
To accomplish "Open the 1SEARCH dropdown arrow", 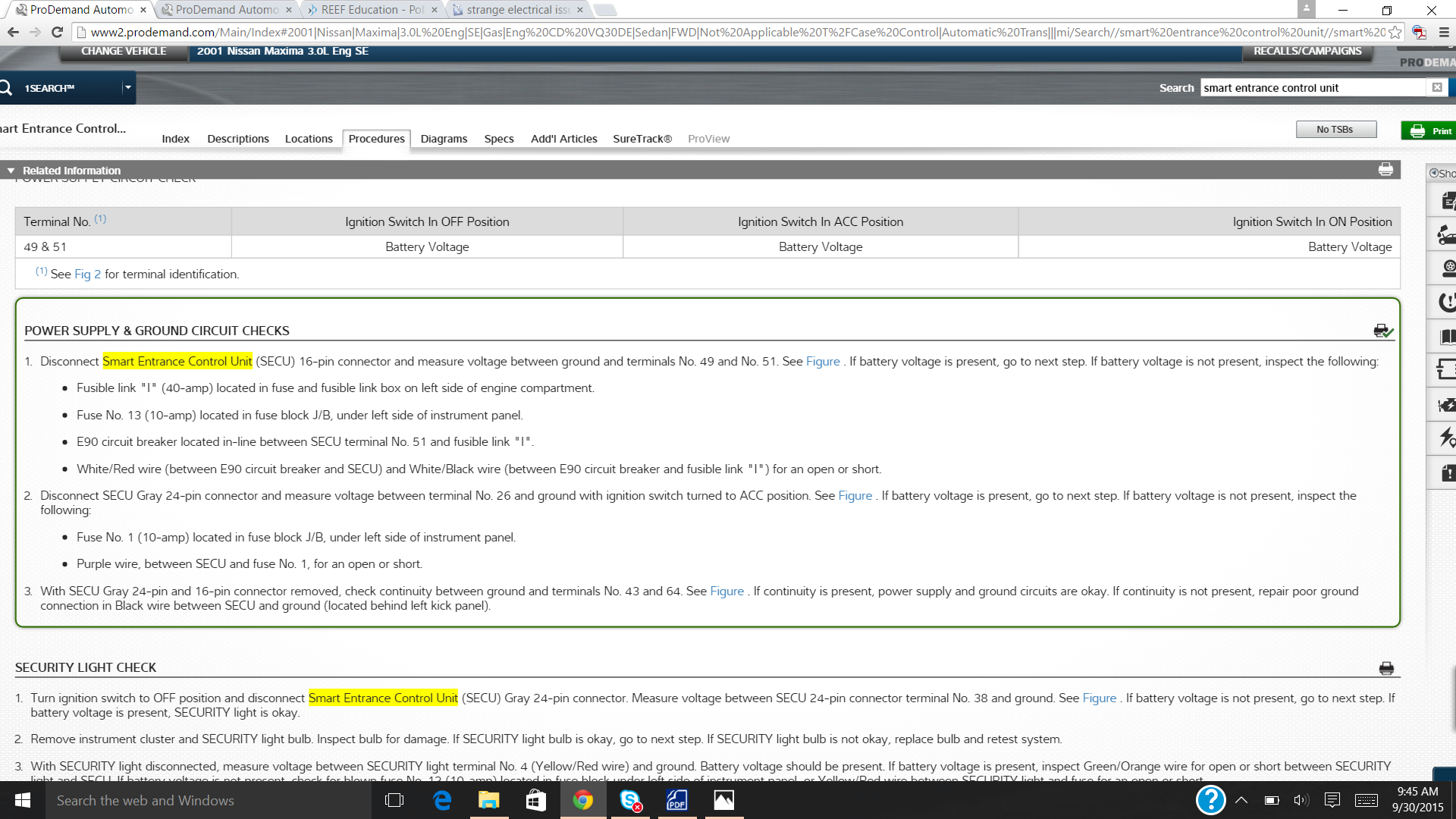I will tap(127, 88).
